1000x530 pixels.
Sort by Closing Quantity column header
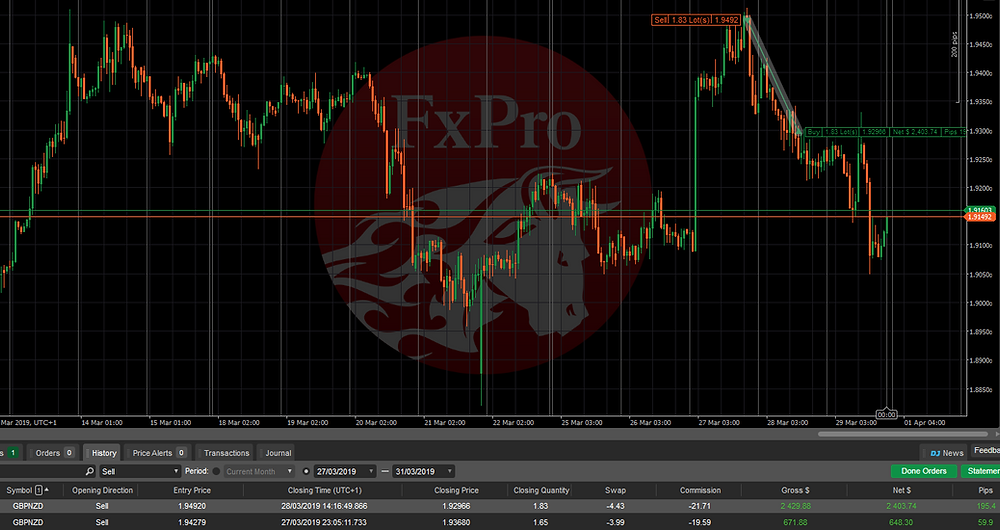coord(541,490)
